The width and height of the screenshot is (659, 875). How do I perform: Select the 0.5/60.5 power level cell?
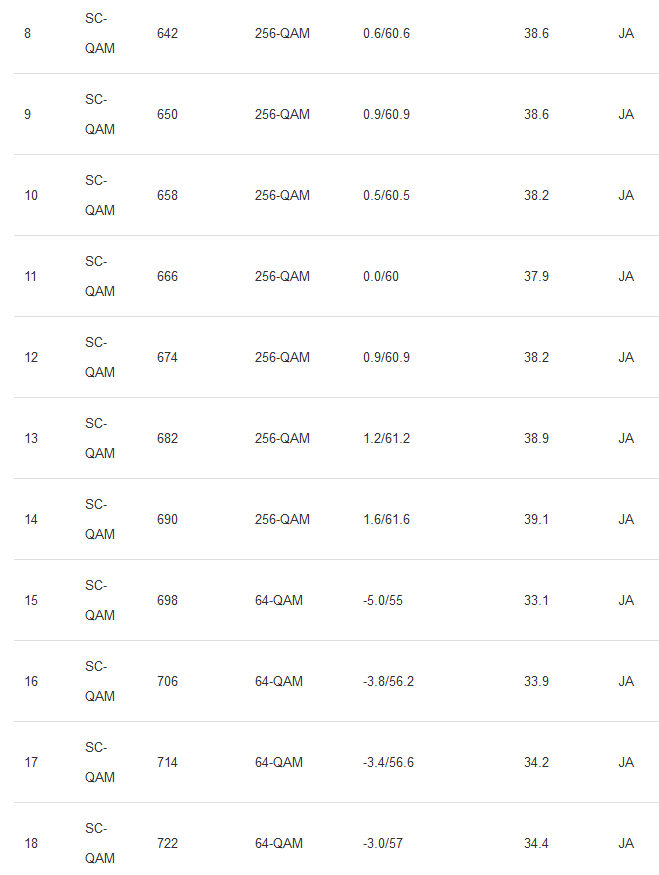click(x=386, y=196)
